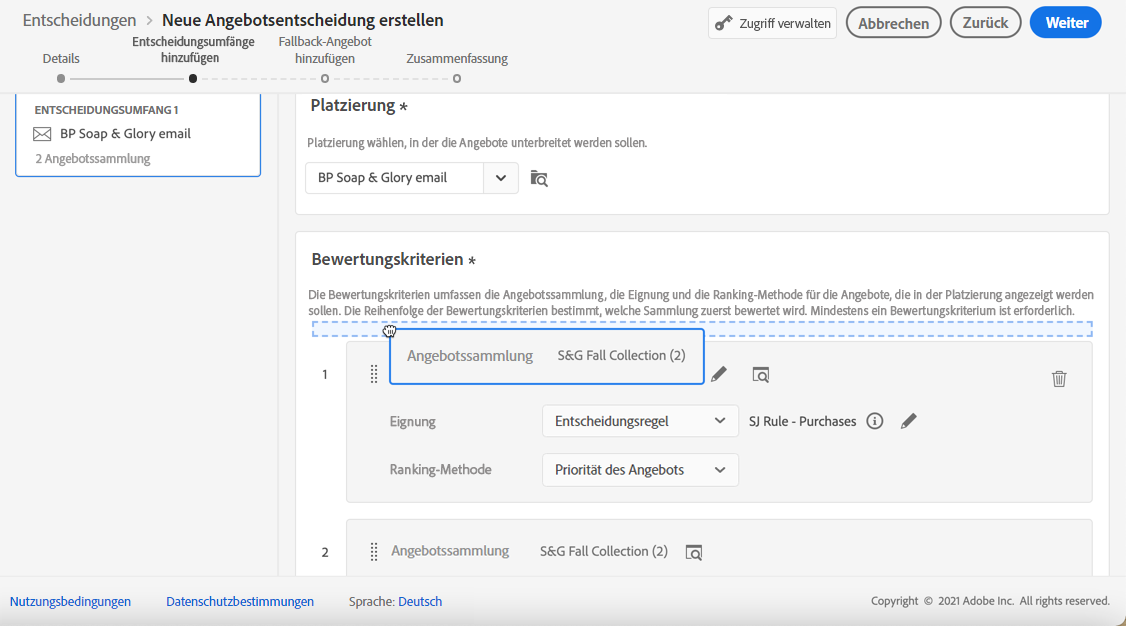Click pencil icon next to first Angebotssammlung
Screen dimensions: 1126x626
coord(719,375)
